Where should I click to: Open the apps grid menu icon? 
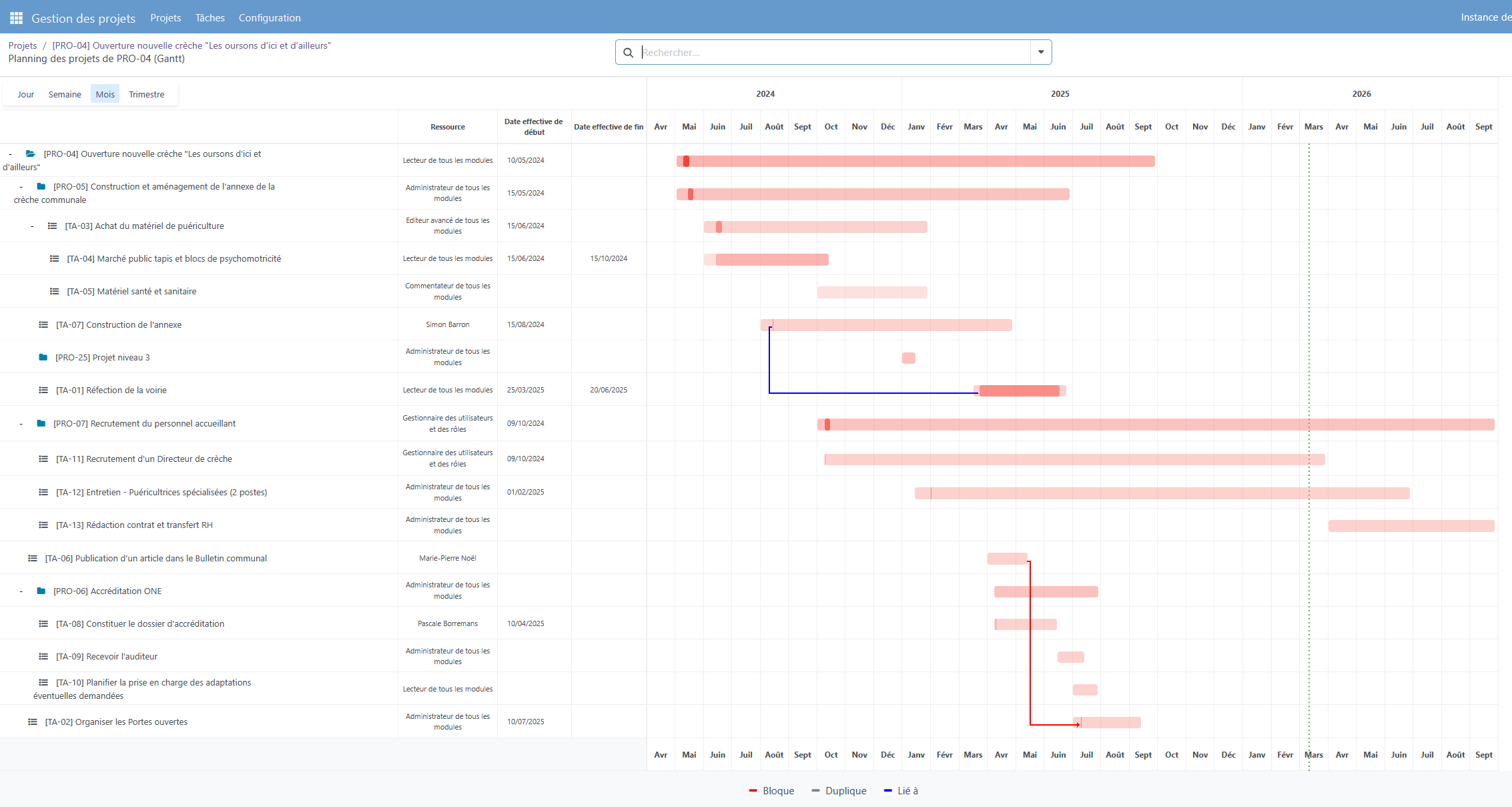pyautogui.click(x=16, y=18)
